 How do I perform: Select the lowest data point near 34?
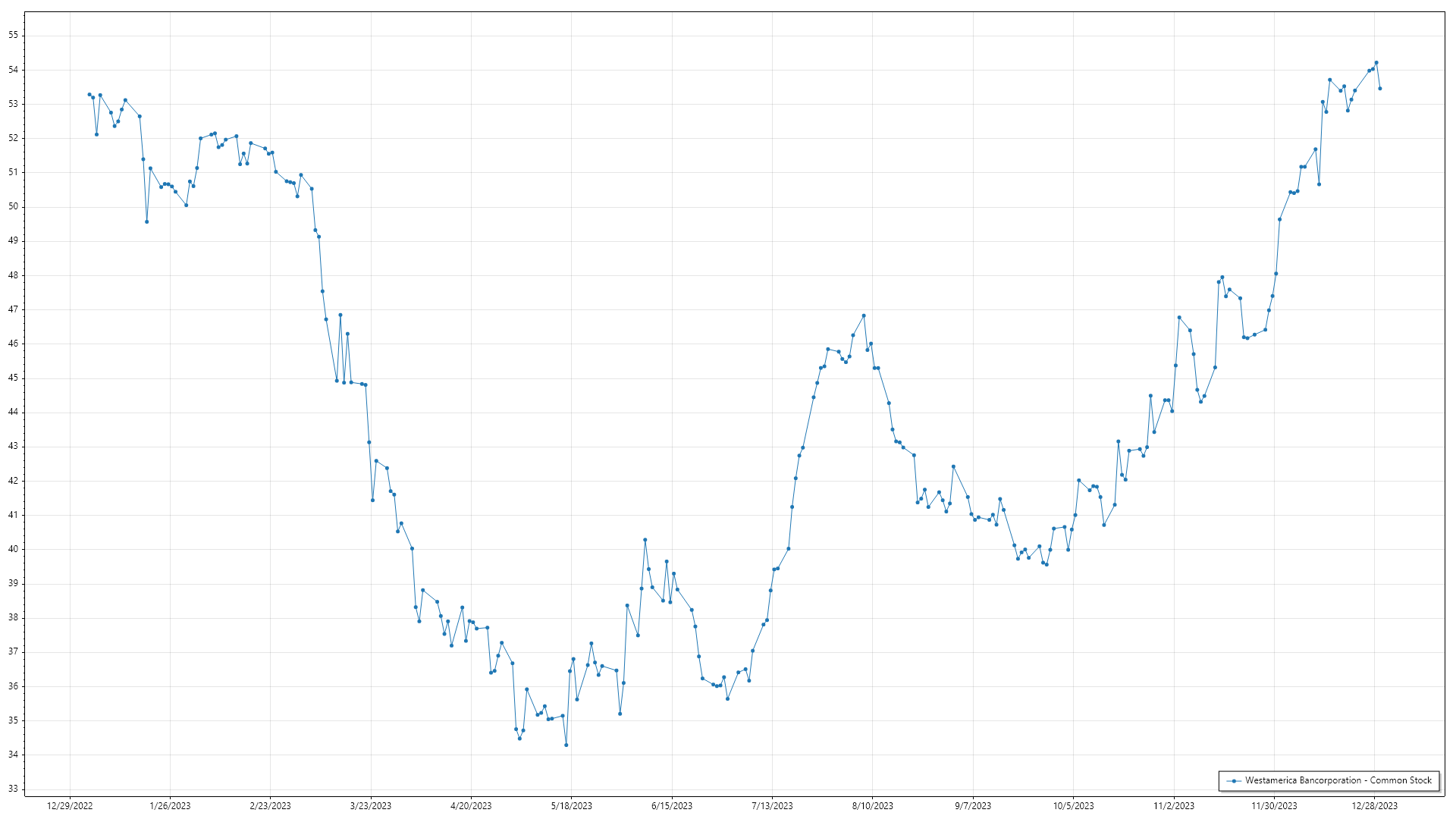point(566,745)
